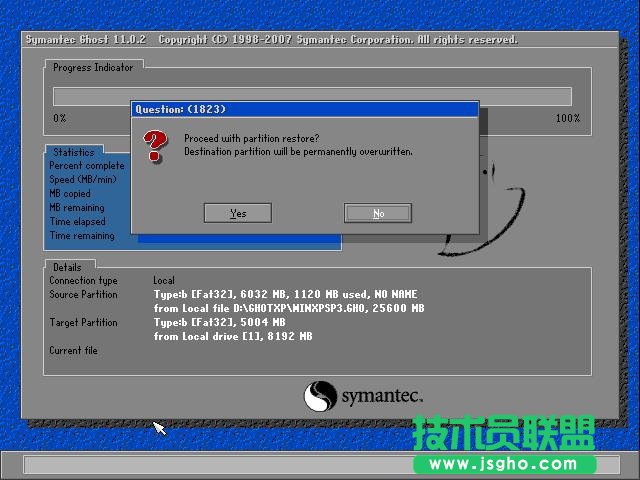Screen dimensions: 640x480
Task: Click the 100% progress label
Action: [567, 118]
